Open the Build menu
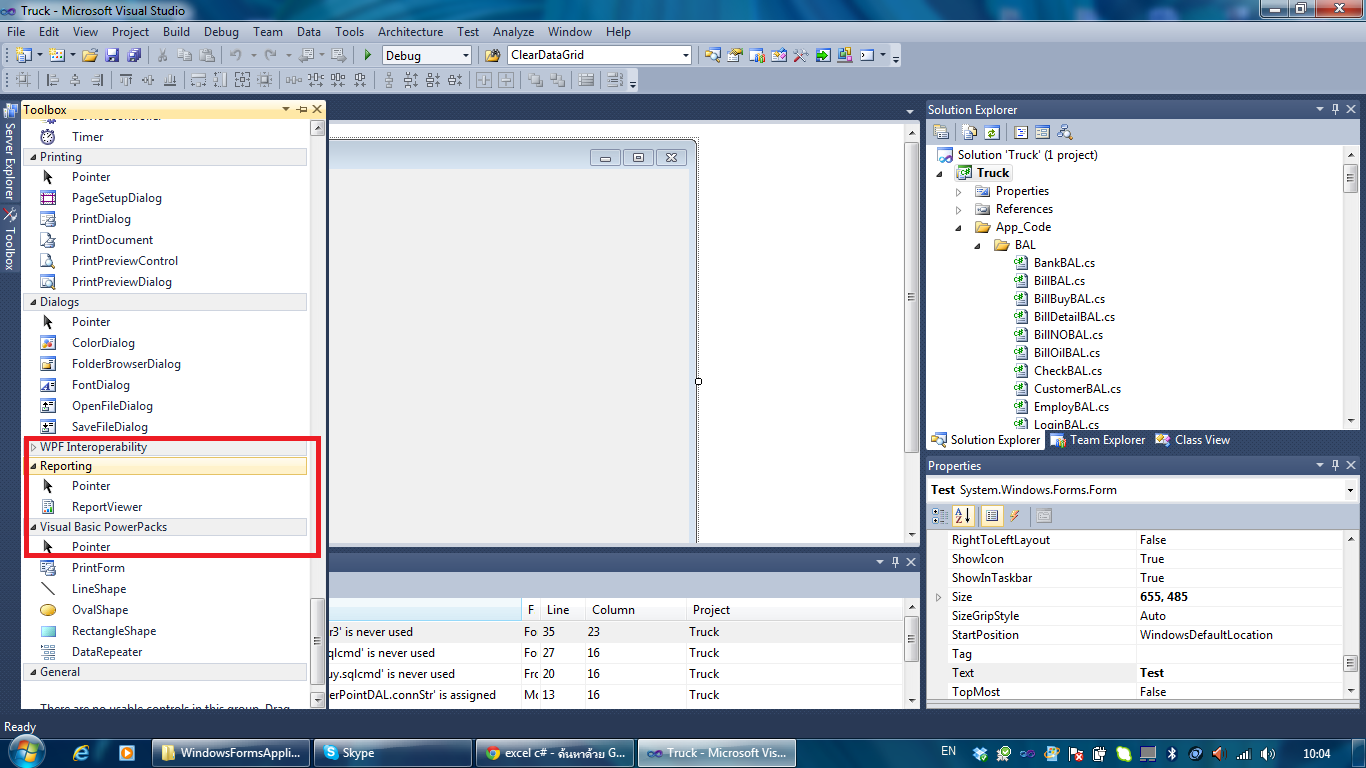The height and width of the screenshot is (768, 1366). pos(176,32)
